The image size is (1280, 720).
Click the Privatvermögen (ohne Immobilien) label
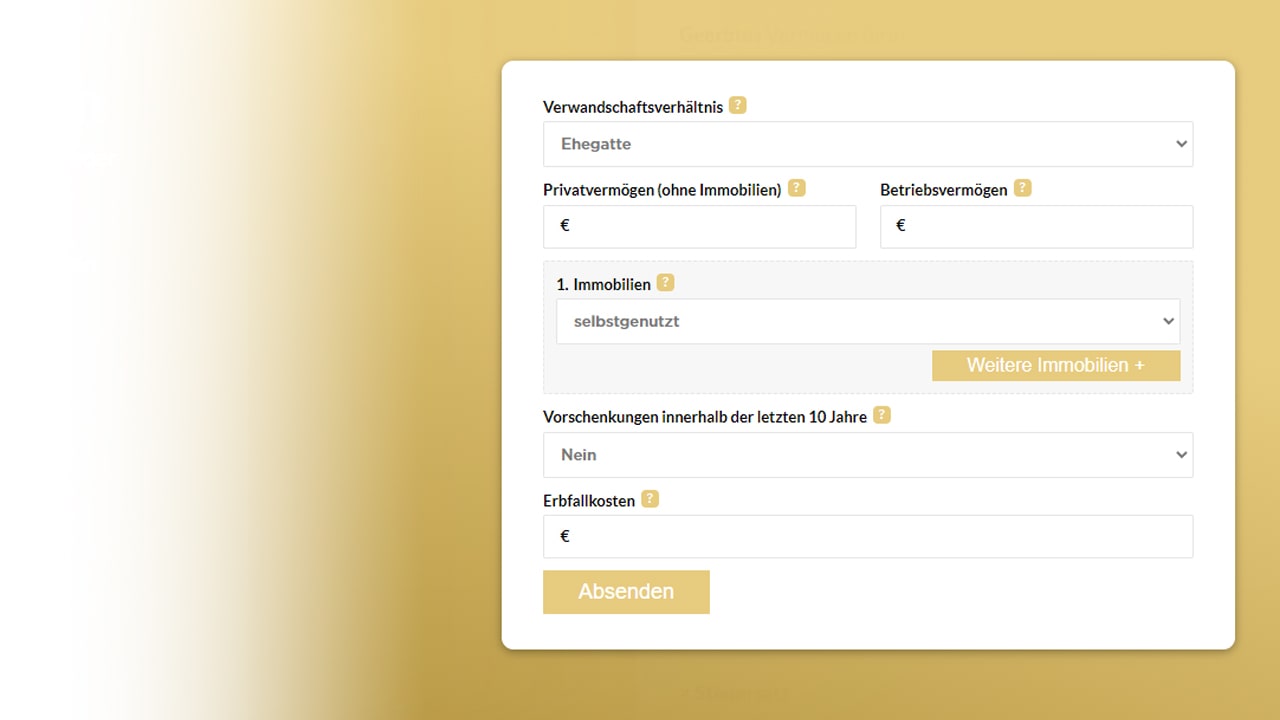click(661, 190)
